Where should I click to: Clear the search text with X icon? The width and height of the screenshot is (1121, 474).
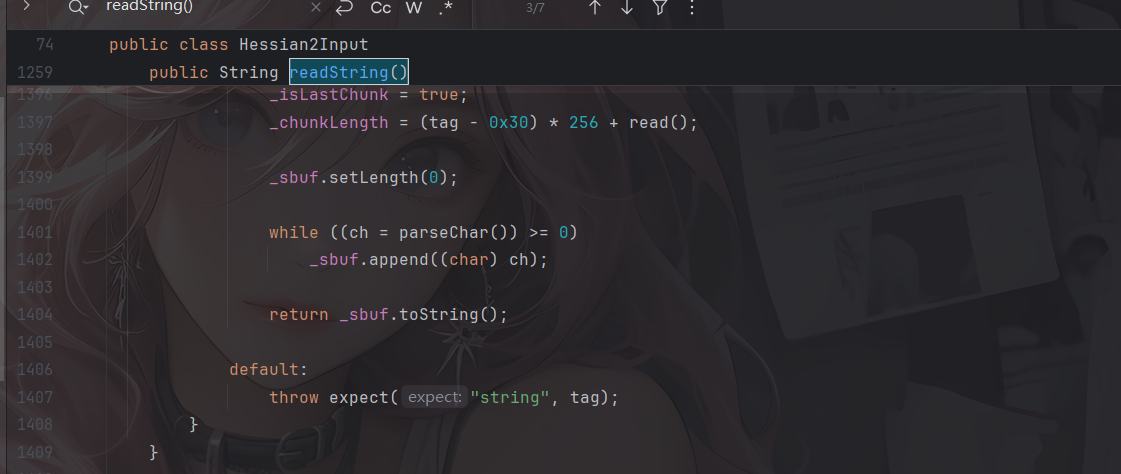pyautogui.click(x=316, y=7)
